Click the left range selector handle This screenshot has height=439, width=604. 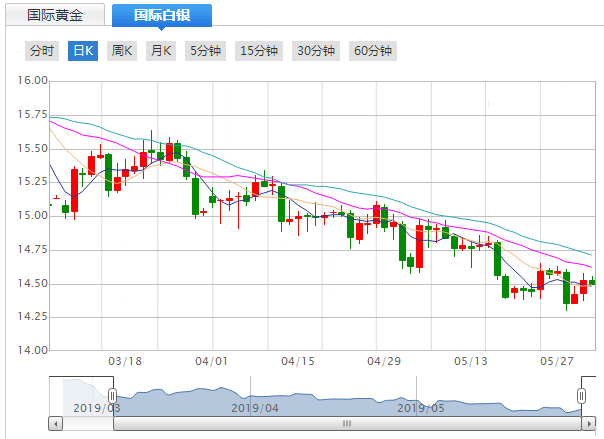[113, 397]
